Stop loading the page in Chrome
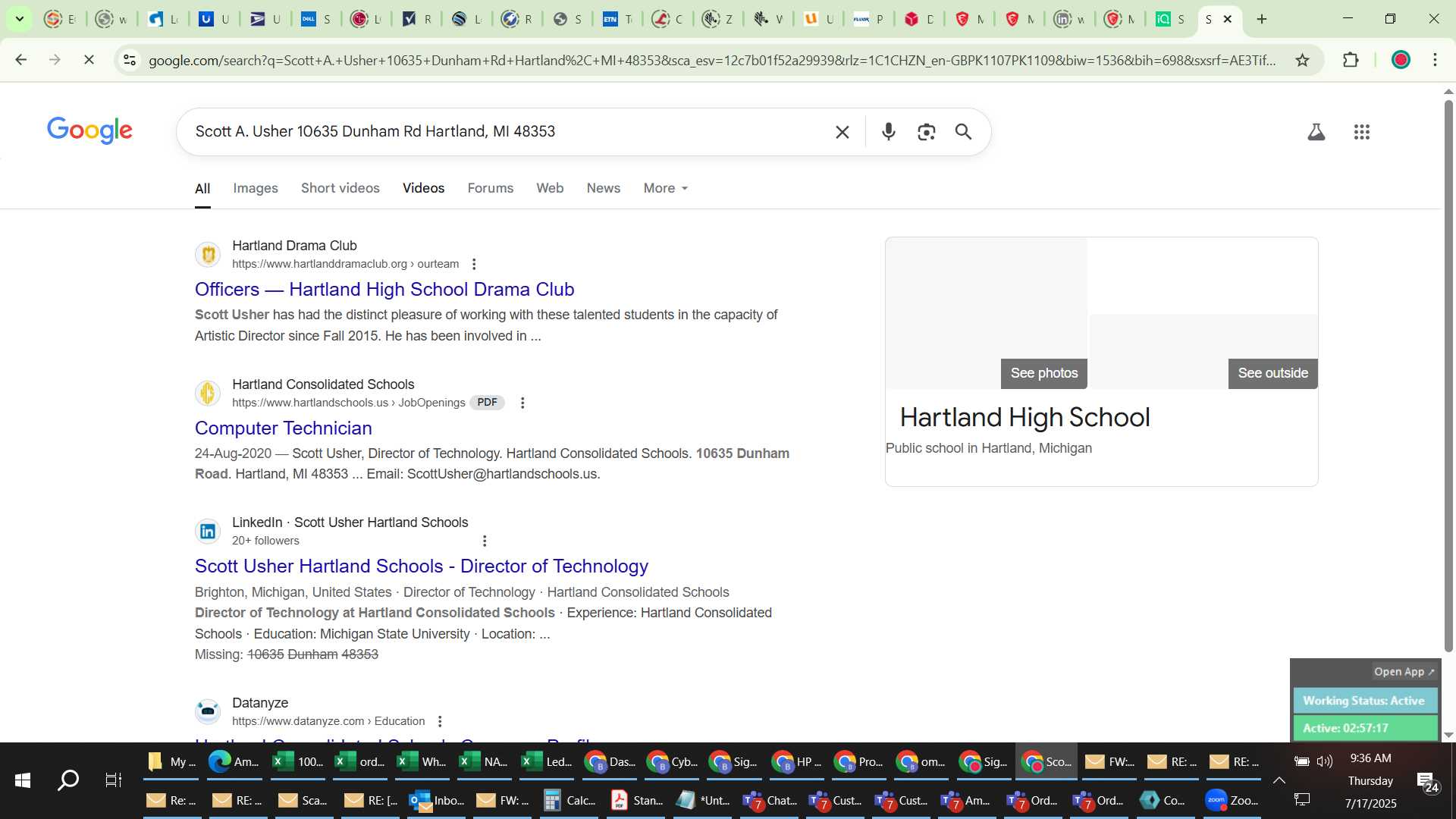Screen dimensions: 1456x819 pos(89,59)
